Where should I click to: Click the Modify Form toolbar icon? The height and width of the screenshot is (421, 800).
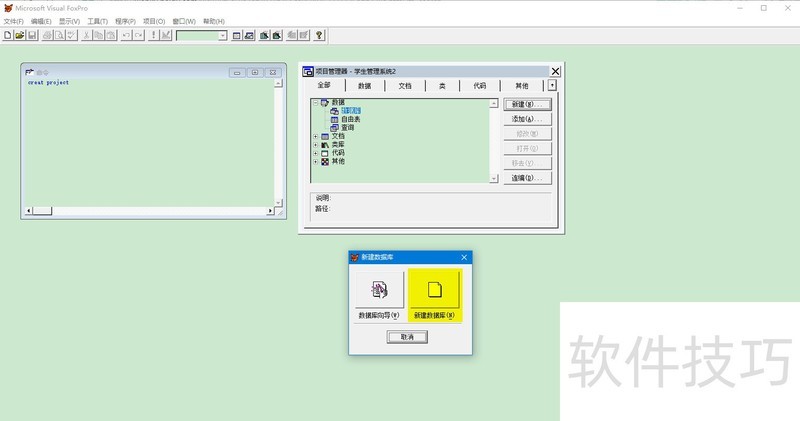tap(166, 35)
